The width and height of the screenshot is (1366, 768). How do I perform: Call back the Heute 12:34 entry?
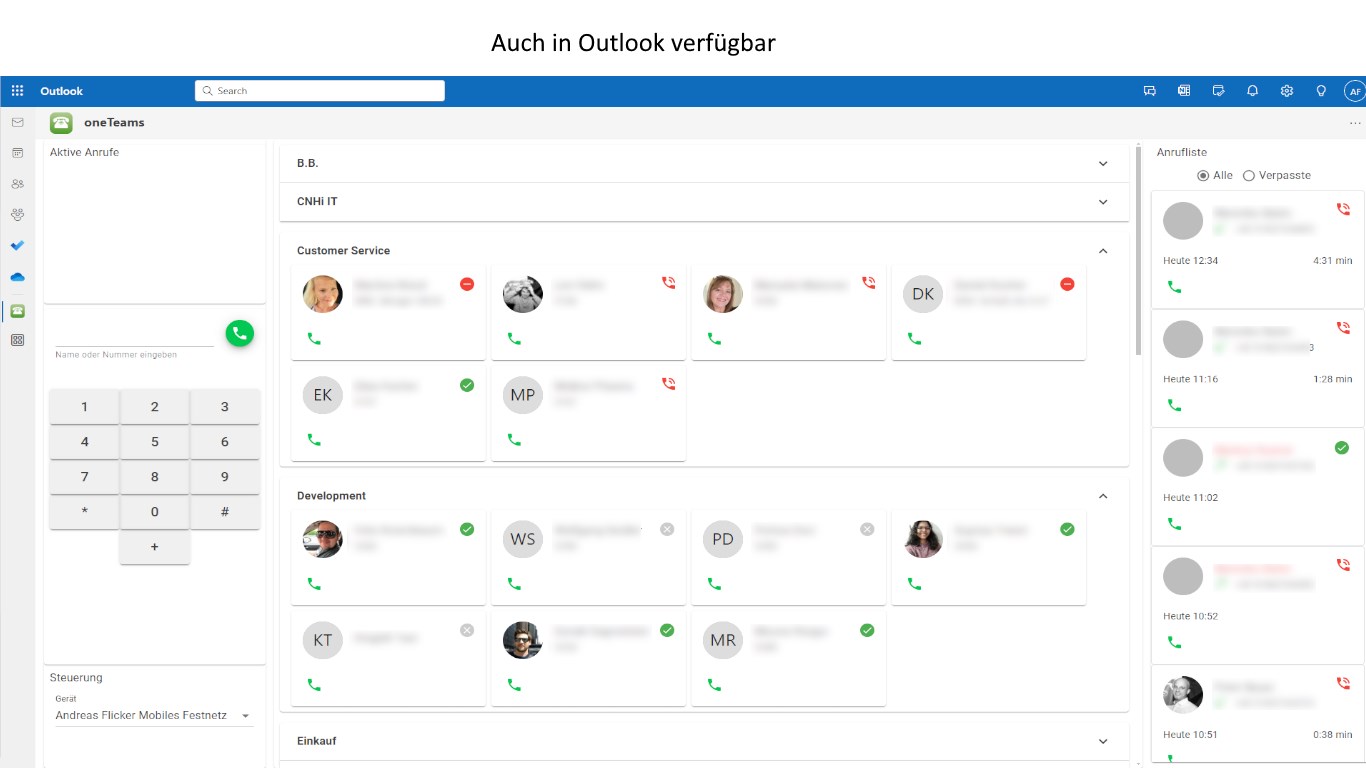(1175, 287)
